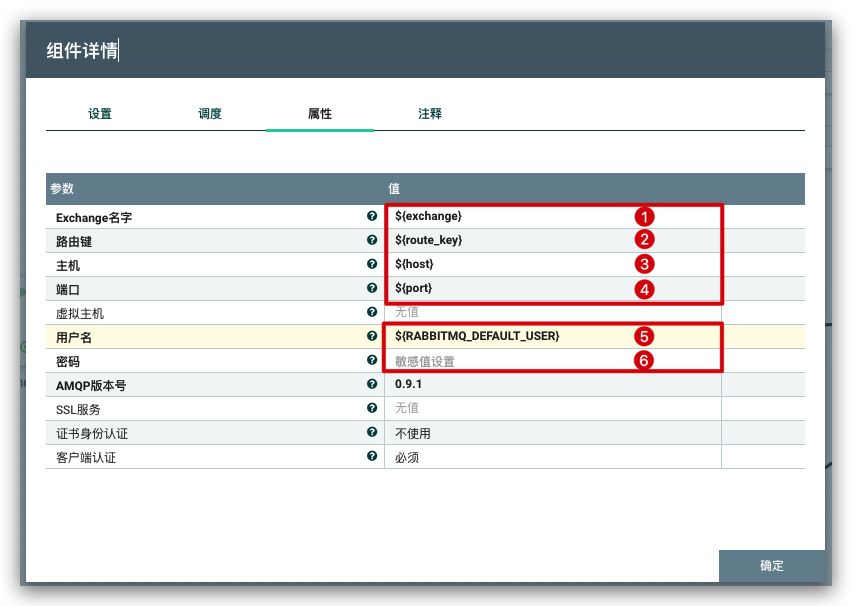Click help icon beside Exchange名字
The image size is (852, 606).
(x=372, y=216)
